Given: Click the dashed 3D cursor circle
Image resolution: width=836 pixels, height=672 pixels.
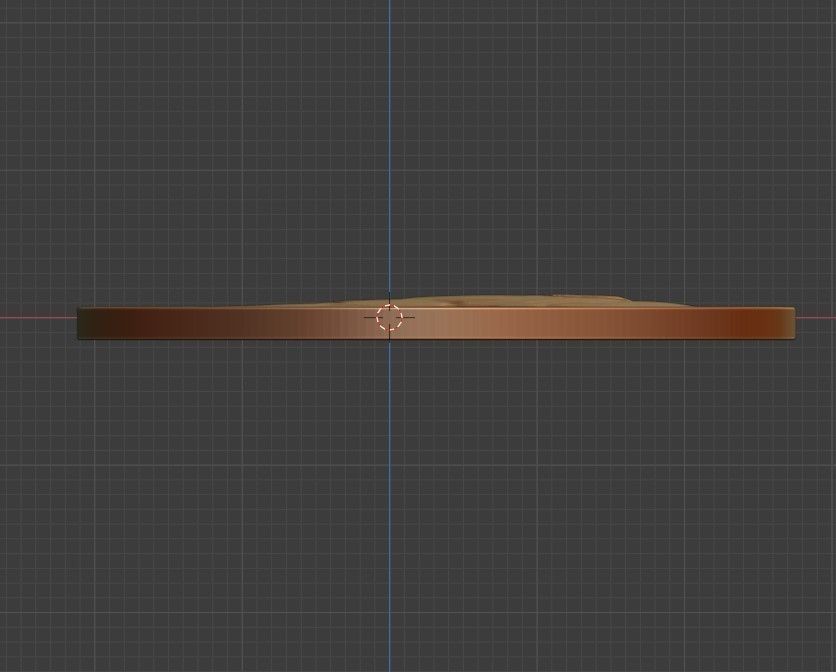Looking at the screenshot, I should pyautogui.click(x=390, y=317).
